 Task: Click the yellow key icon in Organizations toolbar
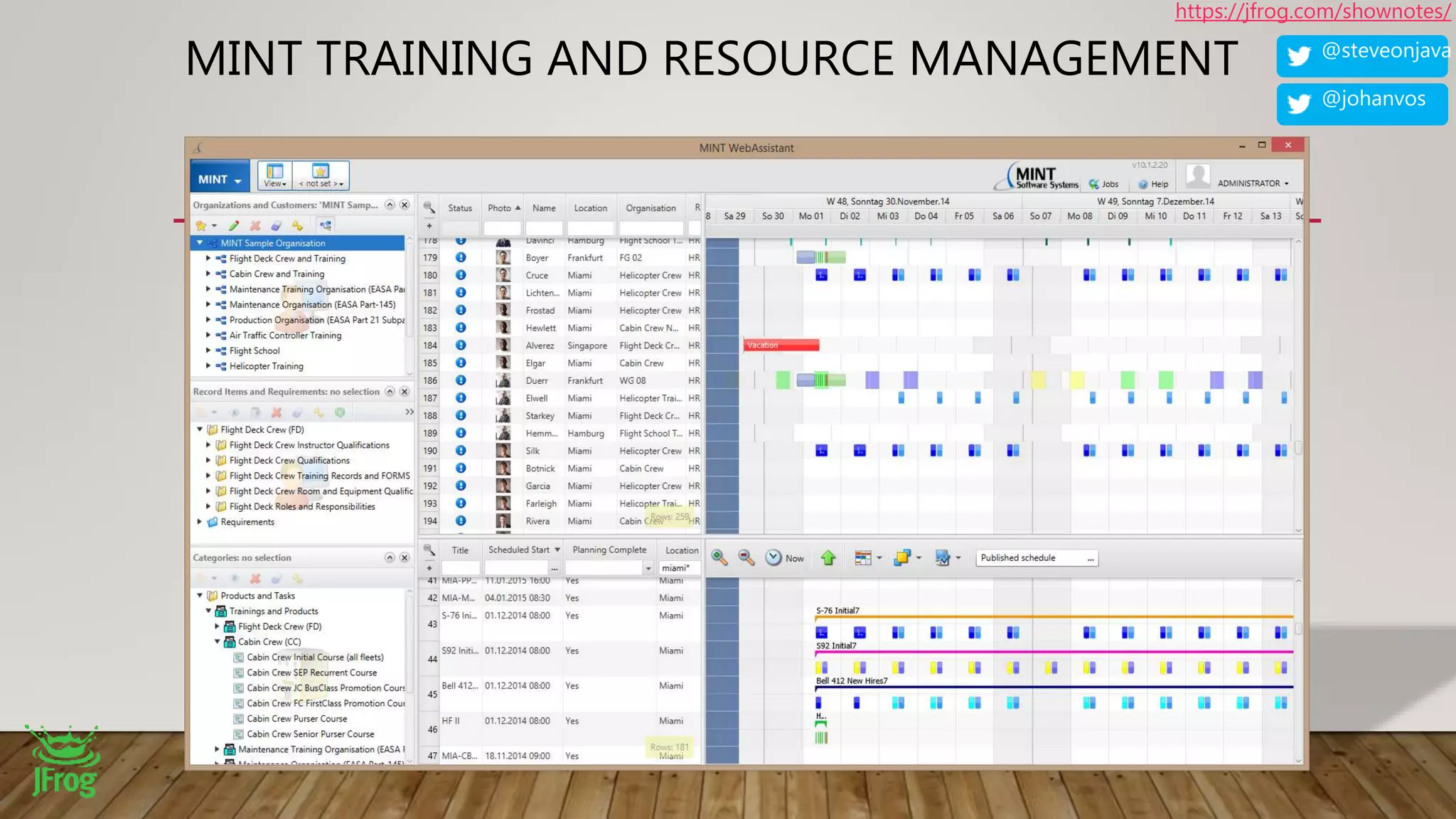click(297, 226)
